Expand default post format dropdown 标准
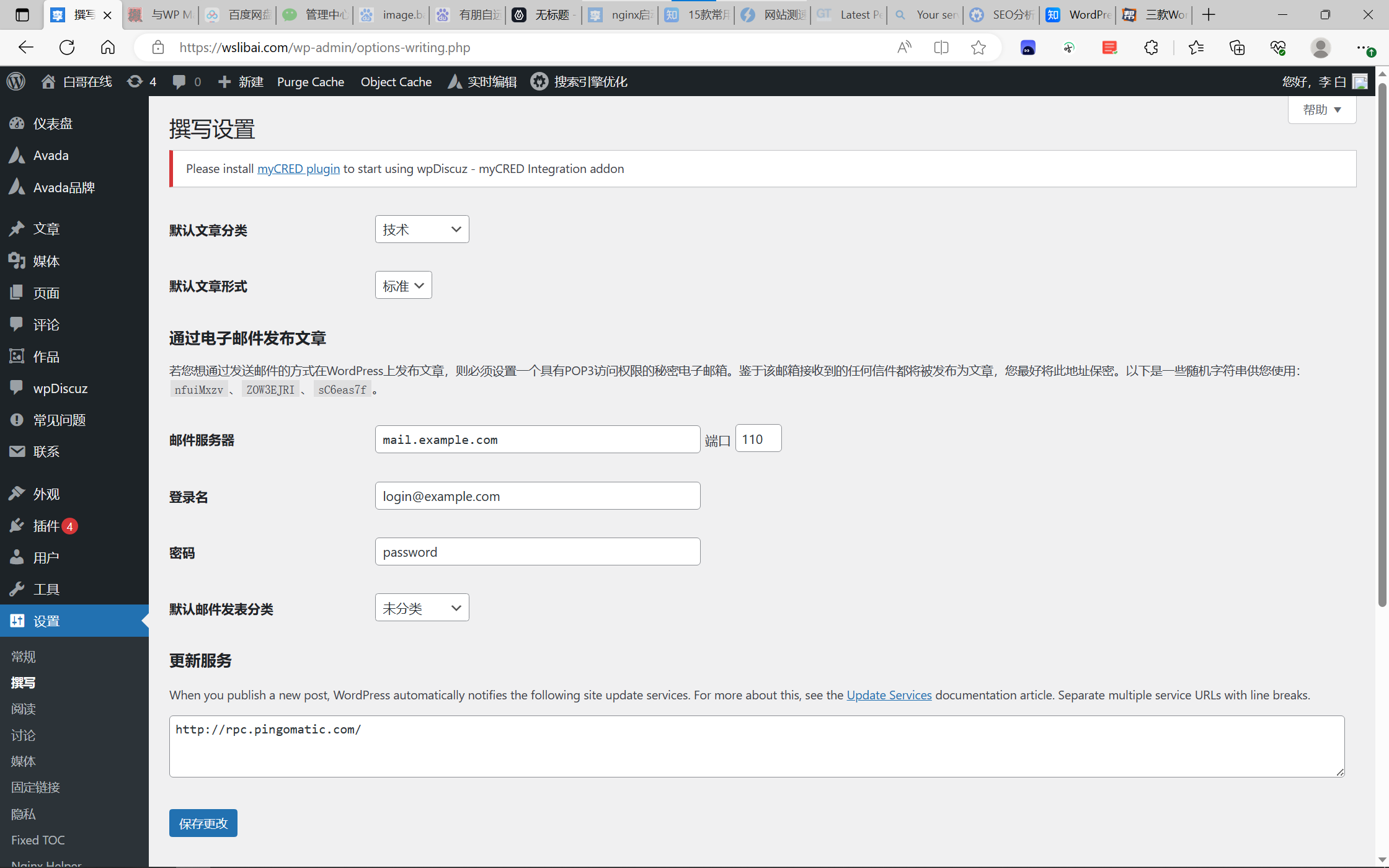The width and height of the screenshot is (1389, 868). [x=403, y=285]
